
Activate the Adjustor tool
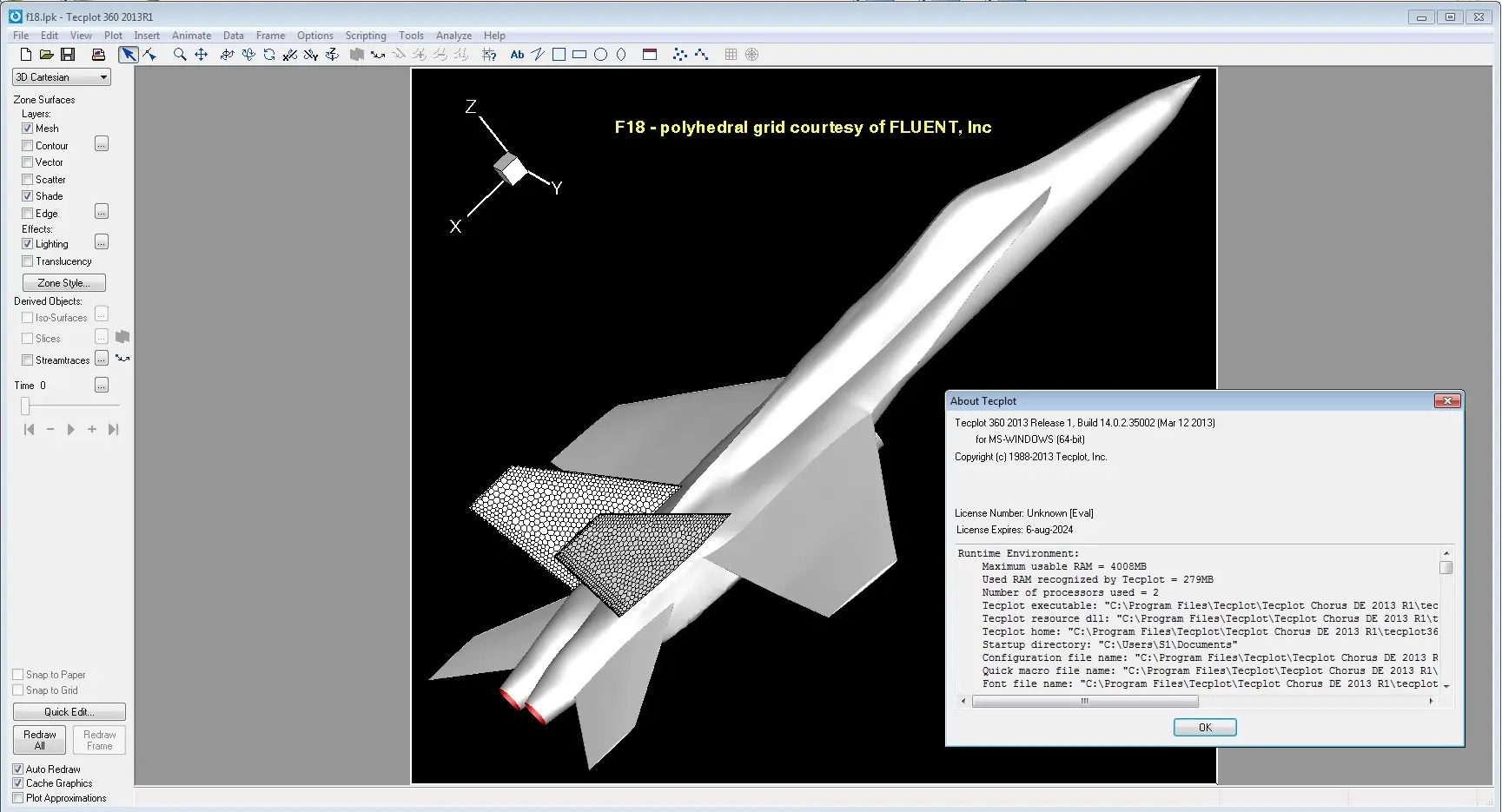tap(150, 54)
